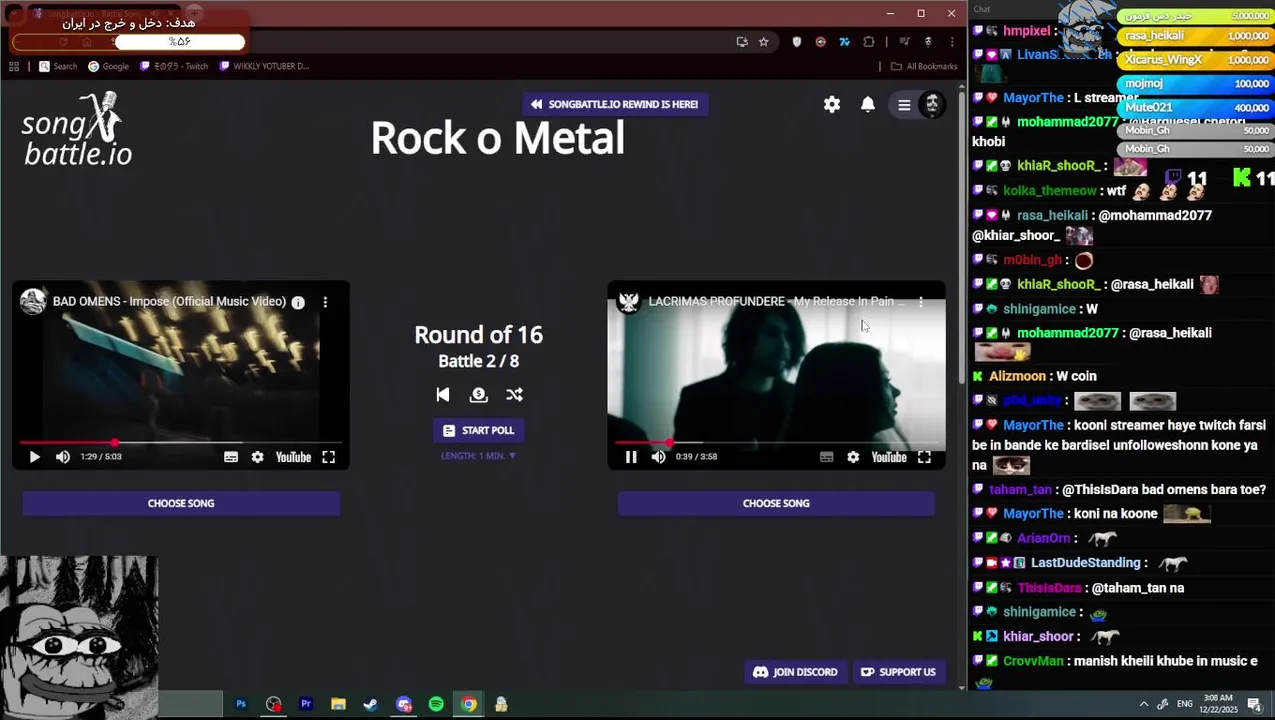Click the shuffle icon under Battle 2 / 8

click(x=514, y=394)
